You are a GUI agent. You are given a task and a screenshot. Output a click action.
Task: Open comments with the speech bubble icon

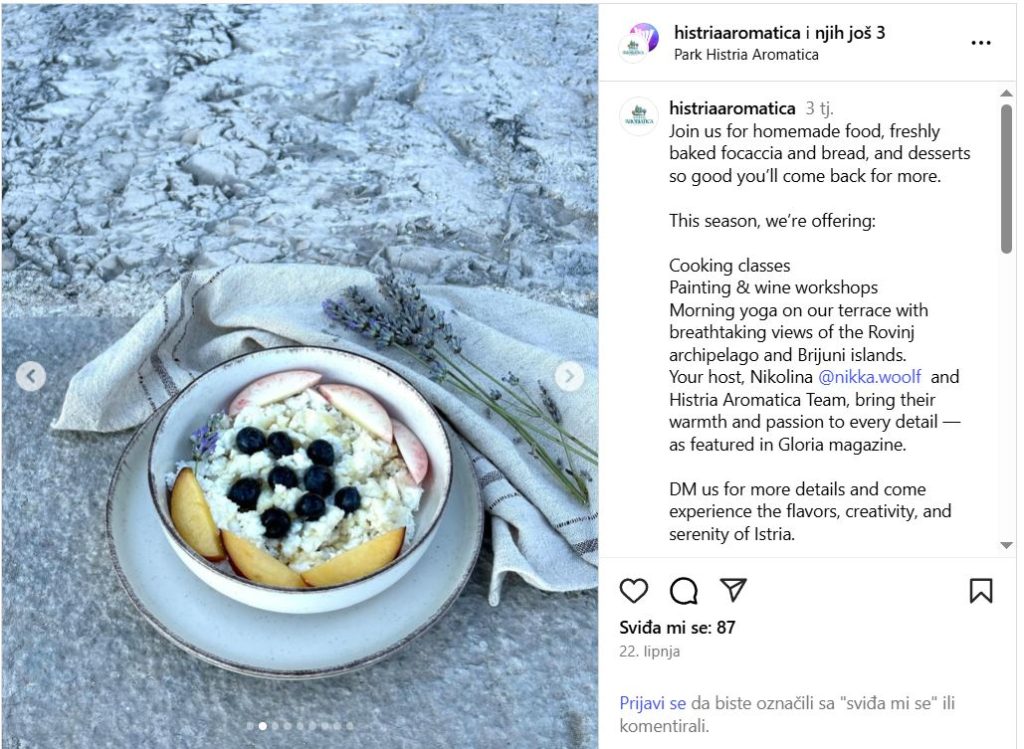pos(684,591)
